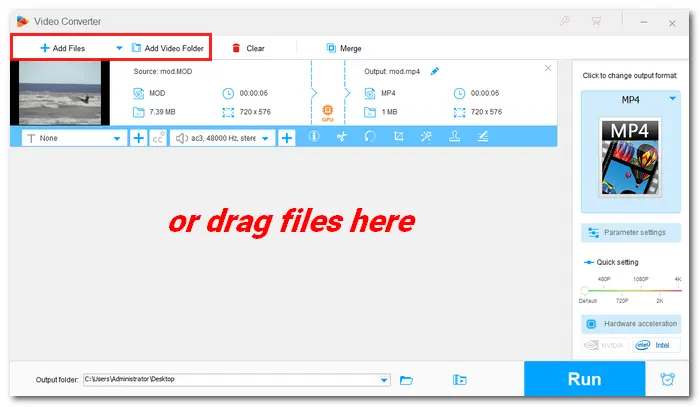Toggle Hardware acceleration
The width and height of the screenshot is (700, 407).
pos(631,324)
